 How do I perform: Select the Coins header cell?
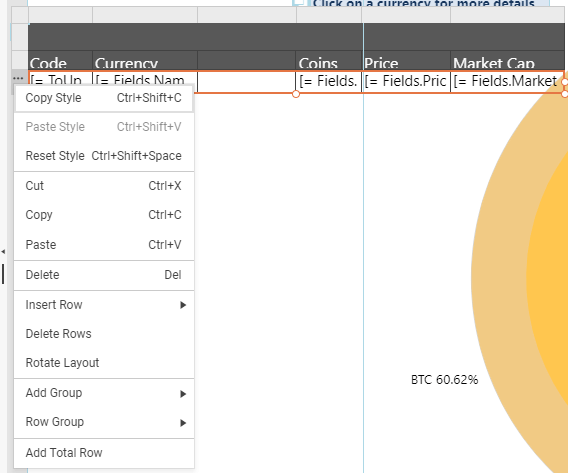point(329,61)
